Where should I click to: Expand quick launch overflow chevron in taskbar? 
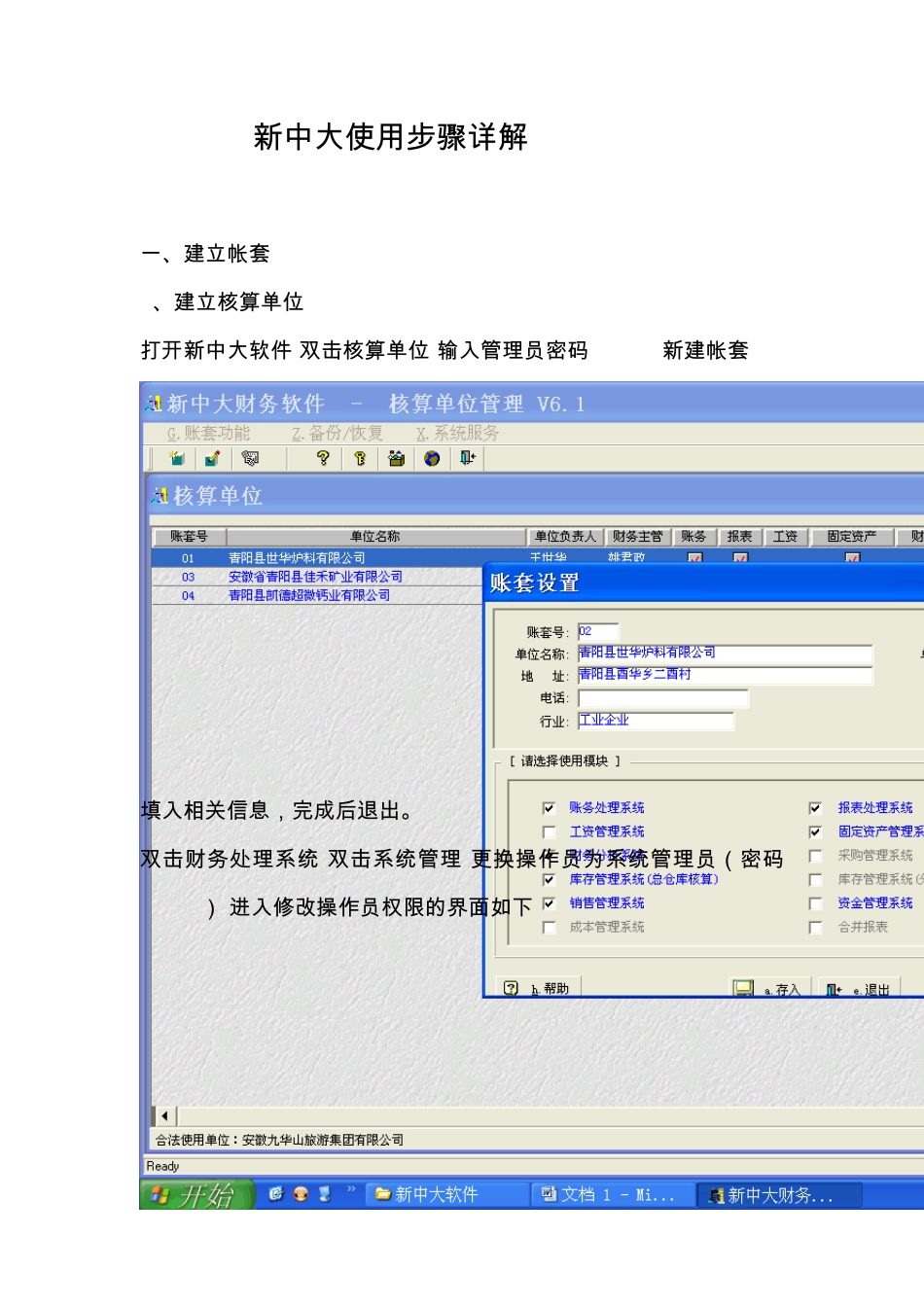(351, 1189)
